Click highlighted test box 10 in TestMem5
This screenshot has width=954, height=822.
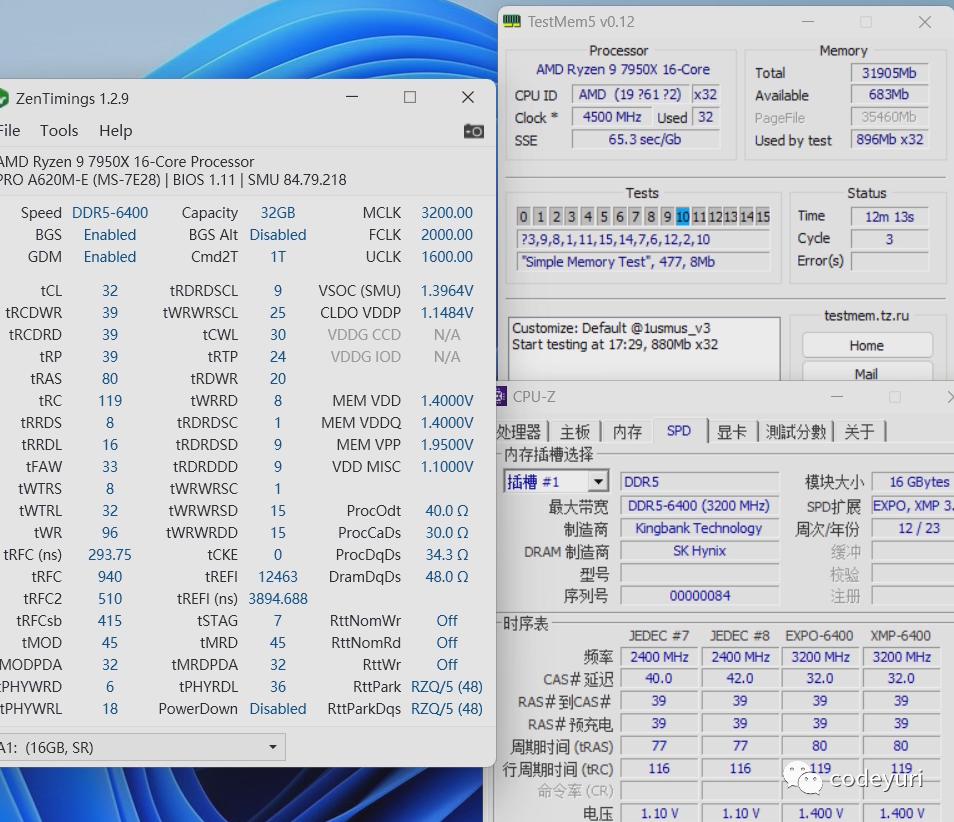click(x=683, y=217)
